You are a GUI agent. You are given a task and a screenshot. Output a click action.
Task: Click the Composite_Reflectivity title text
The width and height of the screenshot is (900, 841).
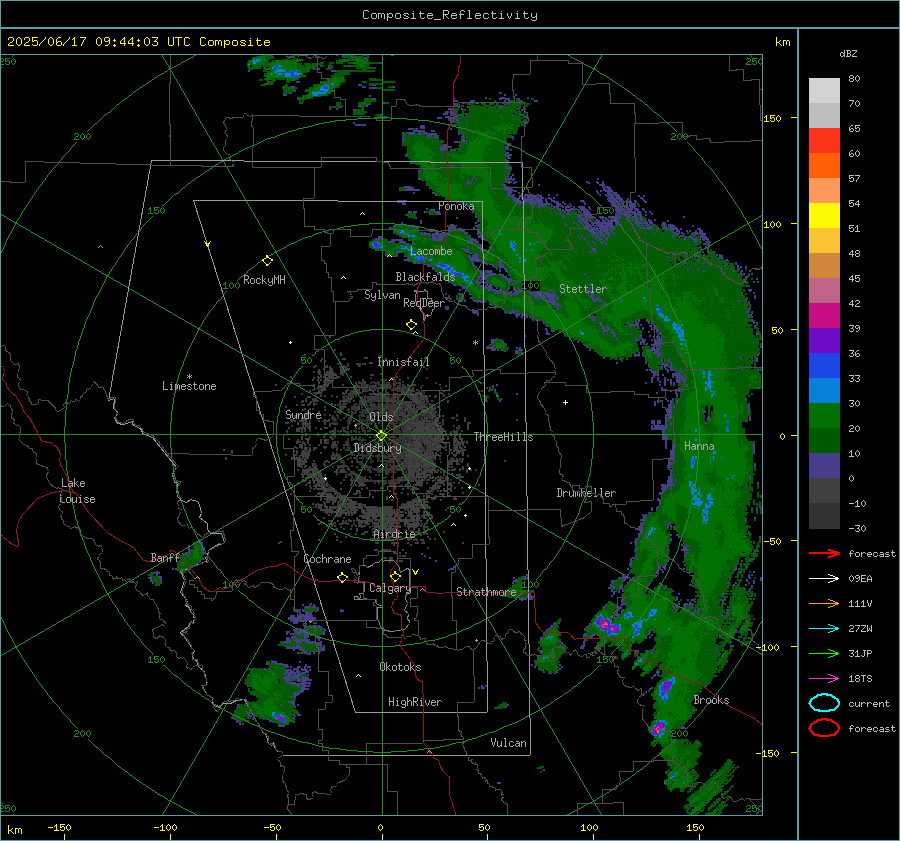click(450, 15)
